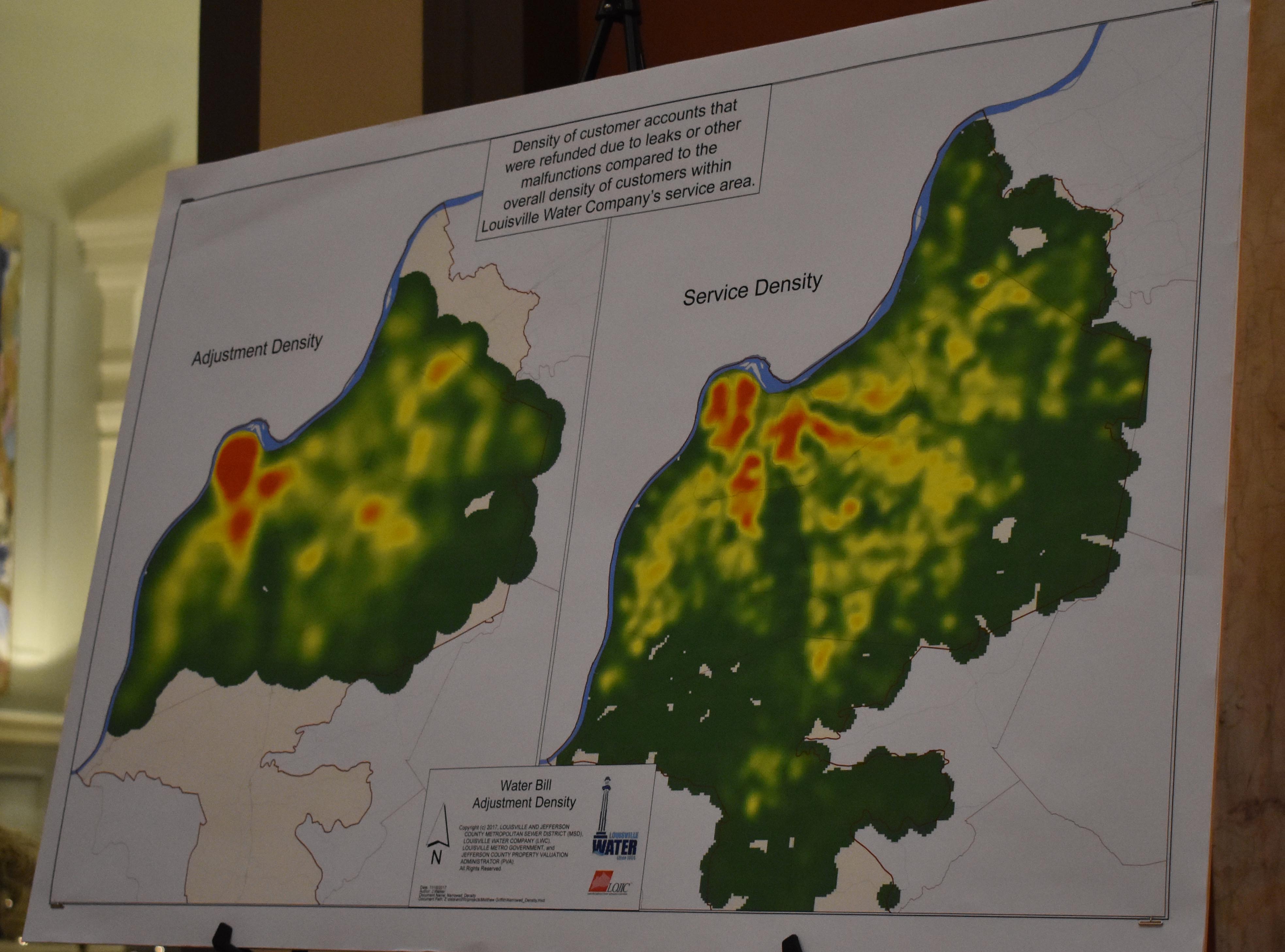Image resolution: width=1285 pixels, height=952 pixels.
Task: Click the "LOUISVILLE WATER COMPANY (LWC)" line
Action: click(x=507, y=841)
